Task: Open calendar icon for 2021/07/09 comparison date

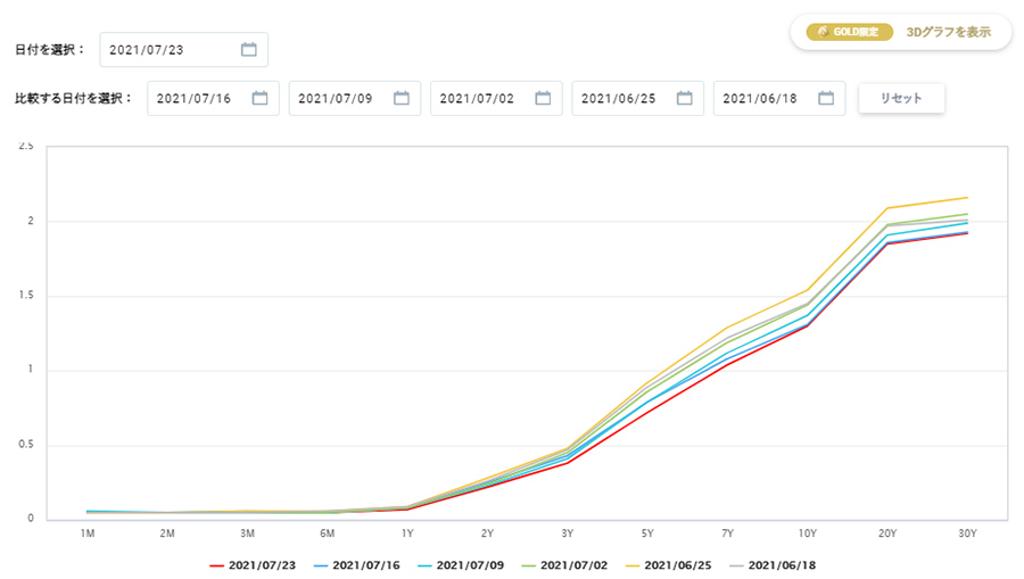Action: (402, 99)
